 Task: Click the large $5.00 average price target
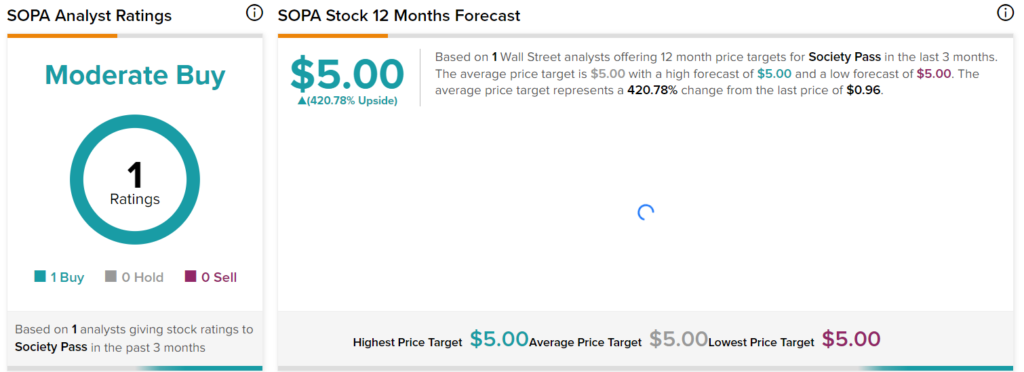click(347, 74)
